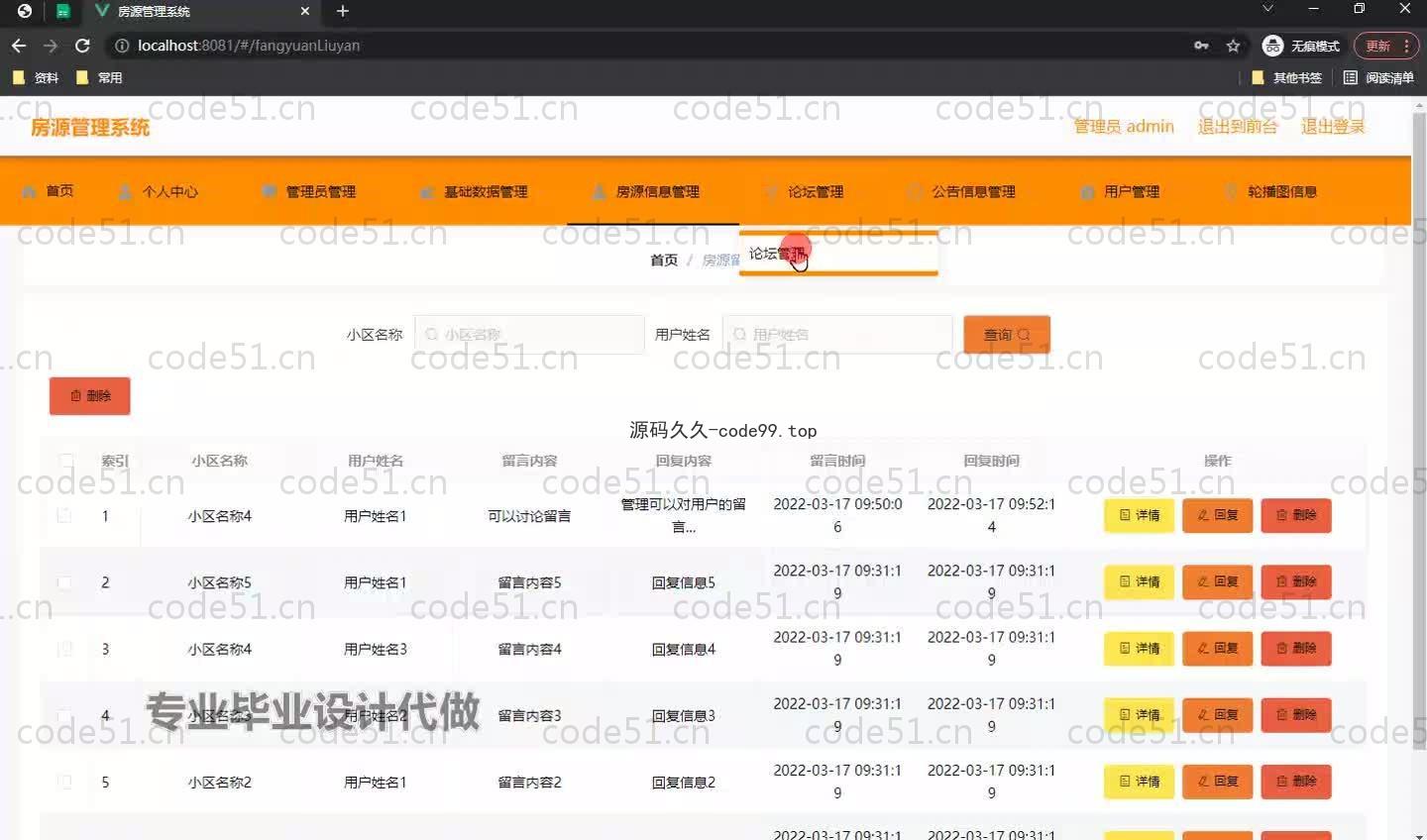The height and width of the screenshot is (840, 1427).
Task: Expand the 房源信息管理 menu
Action: [647, 191]
